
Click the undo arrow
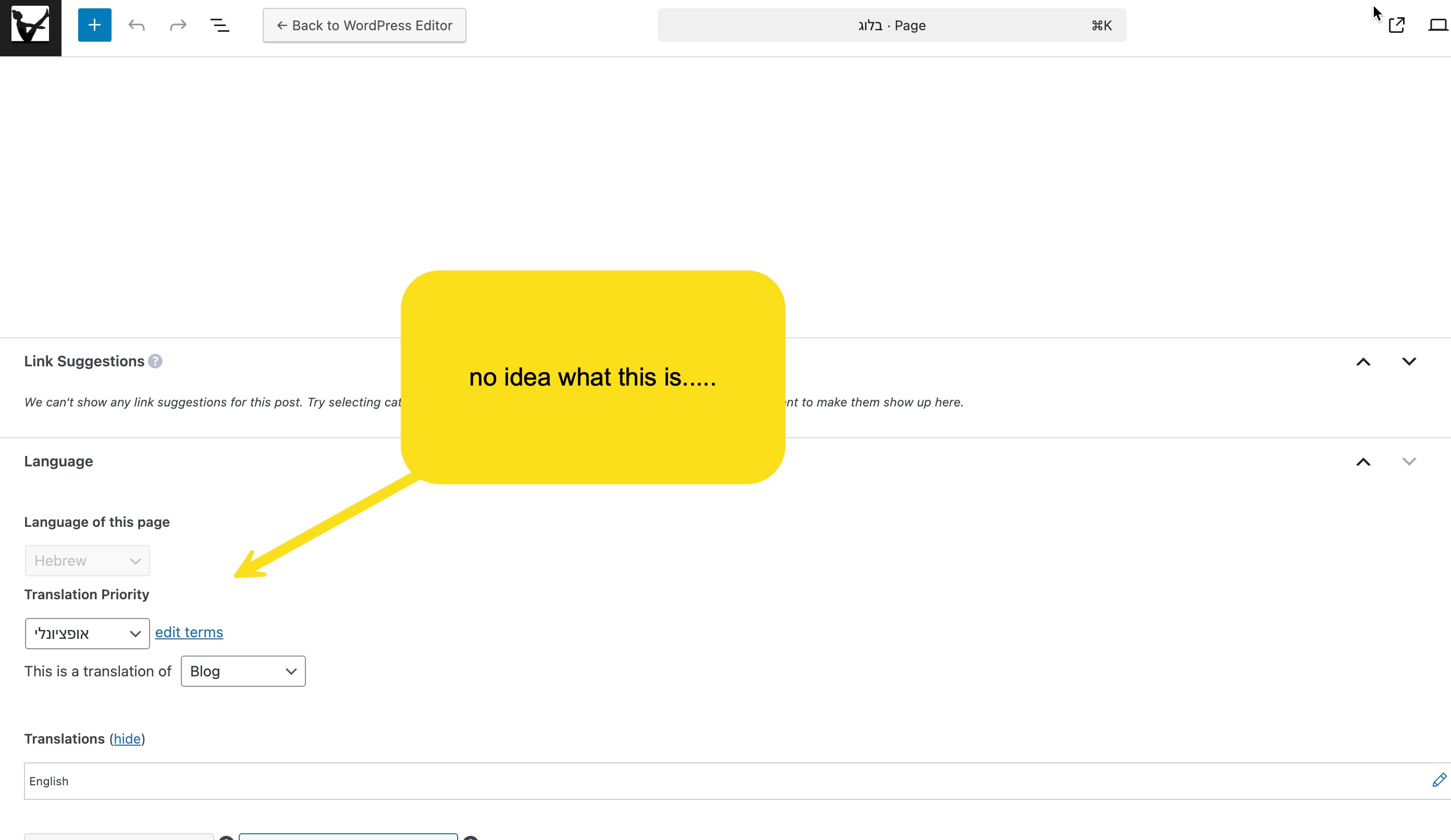137,26
